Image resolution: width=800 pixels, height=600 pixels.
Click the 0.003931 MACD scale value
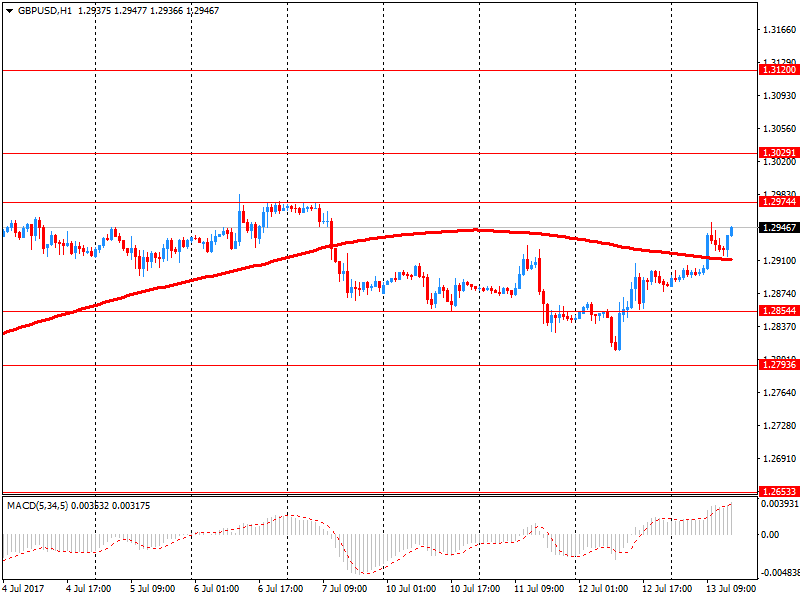(x=780, y=504)
